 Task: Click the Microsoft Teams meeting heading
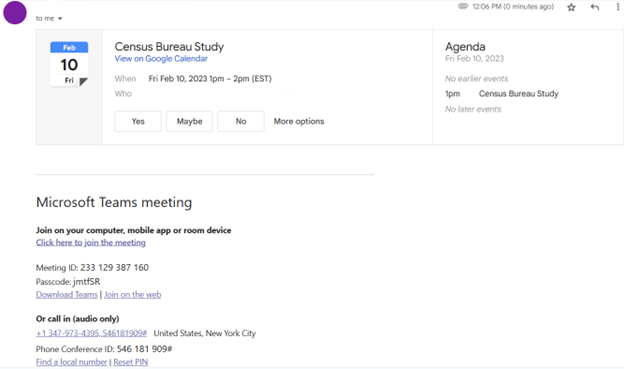point(114,202)
